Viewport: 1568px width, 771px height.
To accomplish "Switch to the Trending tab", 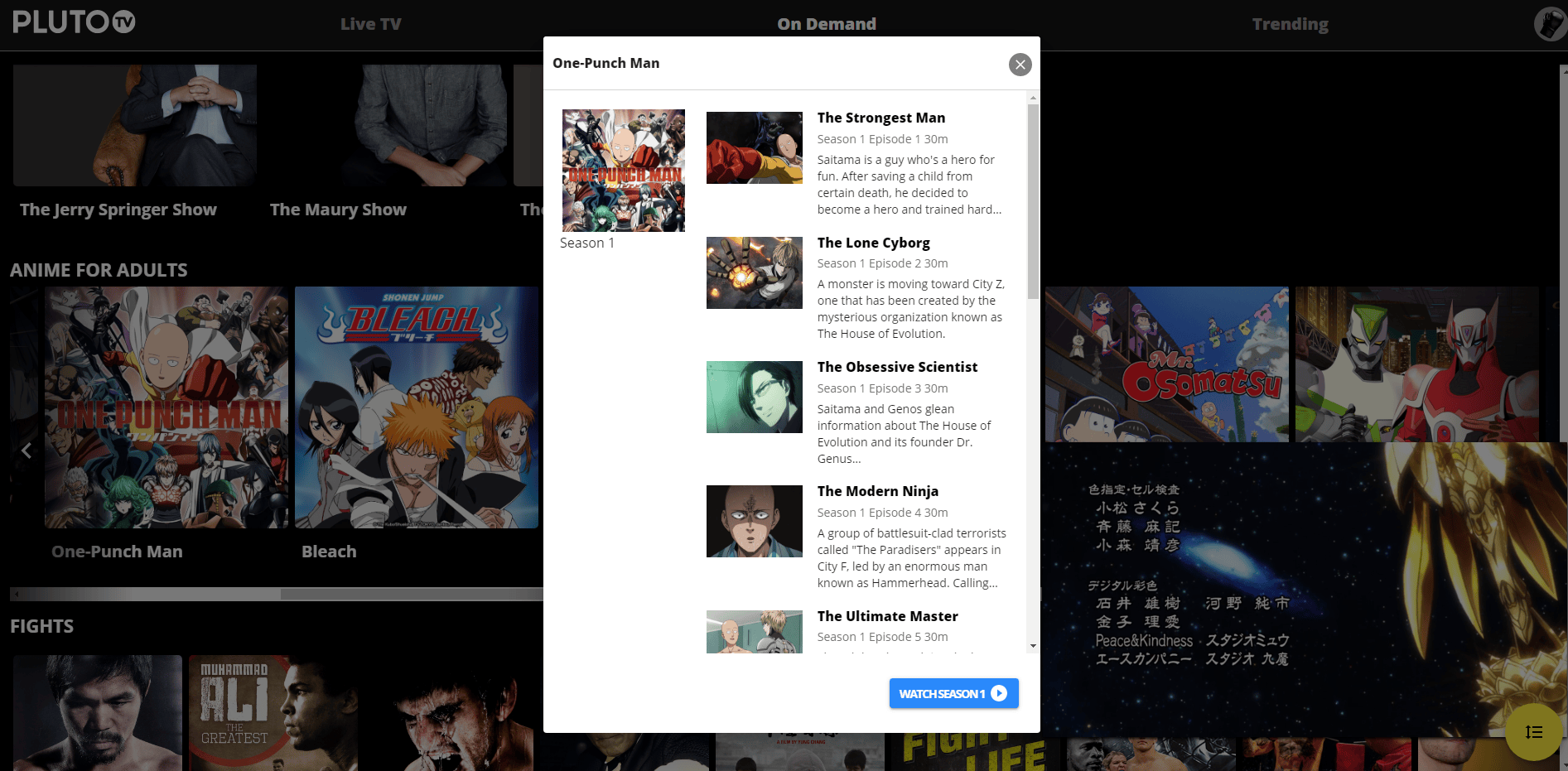I will 1290,24.
